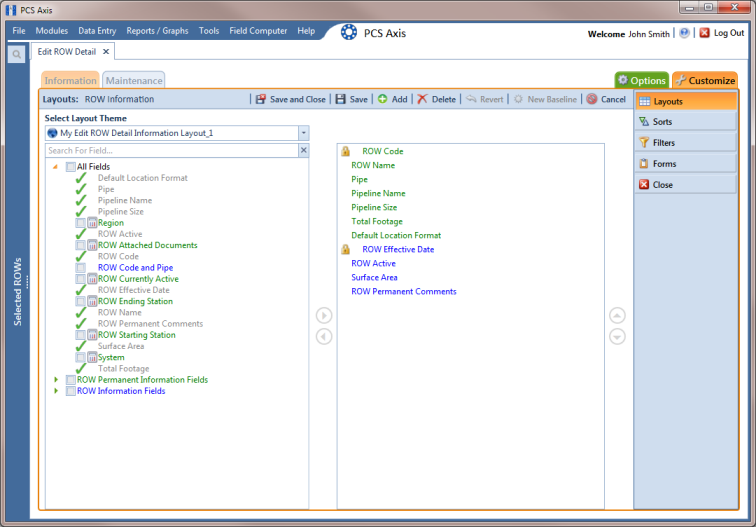Image resolution: width=756 pixels, height=527 pixels.
Task: Click the green Add layout icon
Action: click(x=382, y=99)
